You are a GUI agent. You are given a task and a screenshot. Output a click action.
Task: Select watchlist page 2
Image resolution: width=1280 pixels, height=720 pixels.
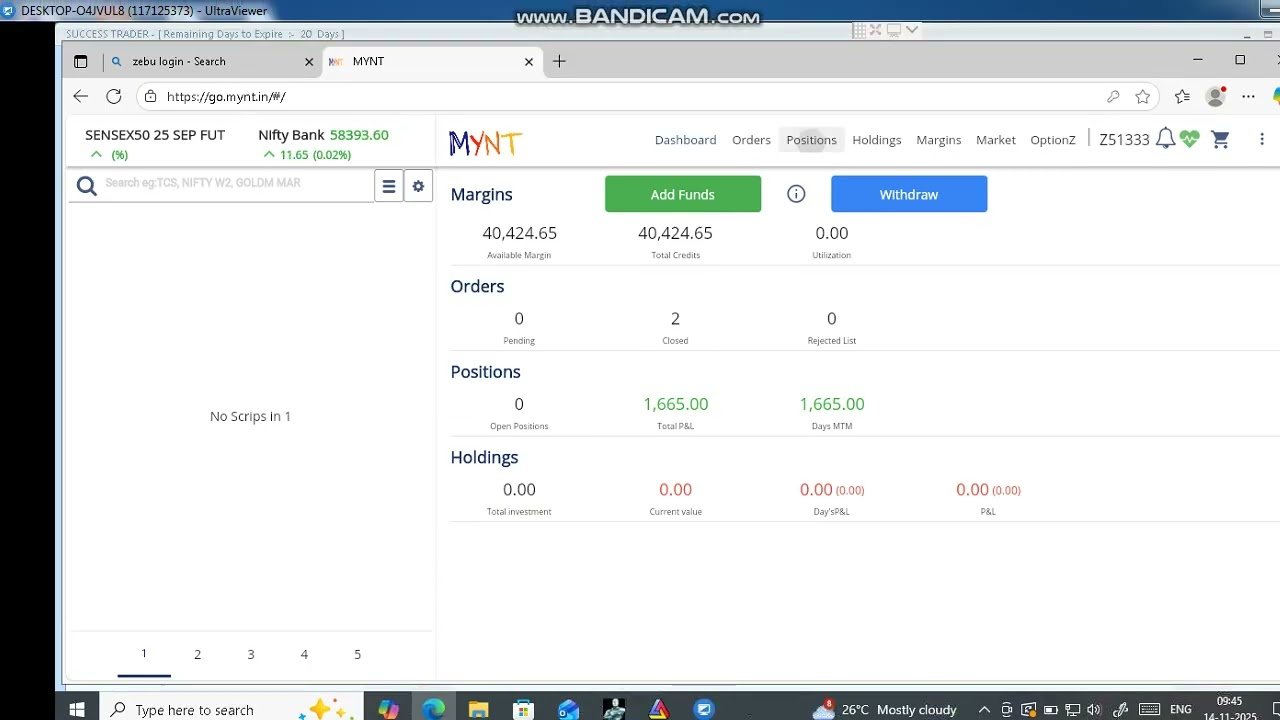[x=197, y=654]
